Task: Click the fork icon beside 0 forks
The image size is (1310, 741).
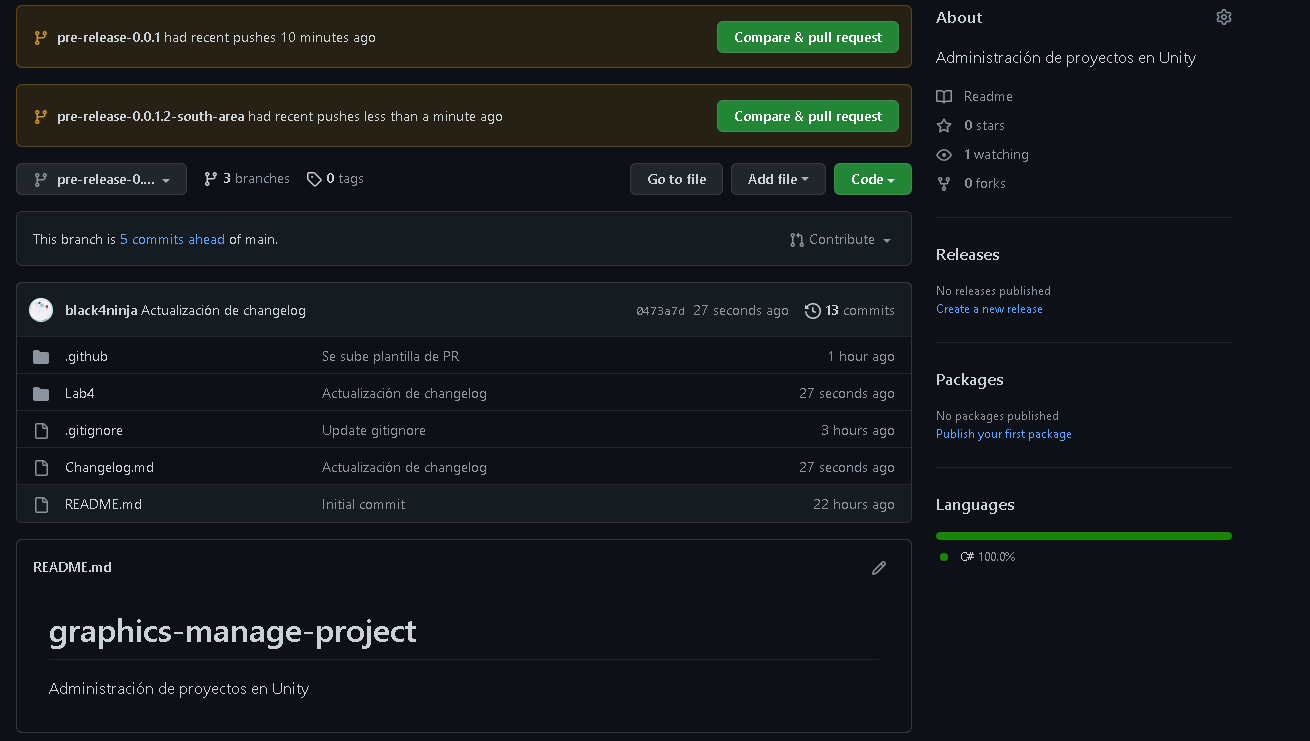Action: pyautogui.click(x=944, y=183)
